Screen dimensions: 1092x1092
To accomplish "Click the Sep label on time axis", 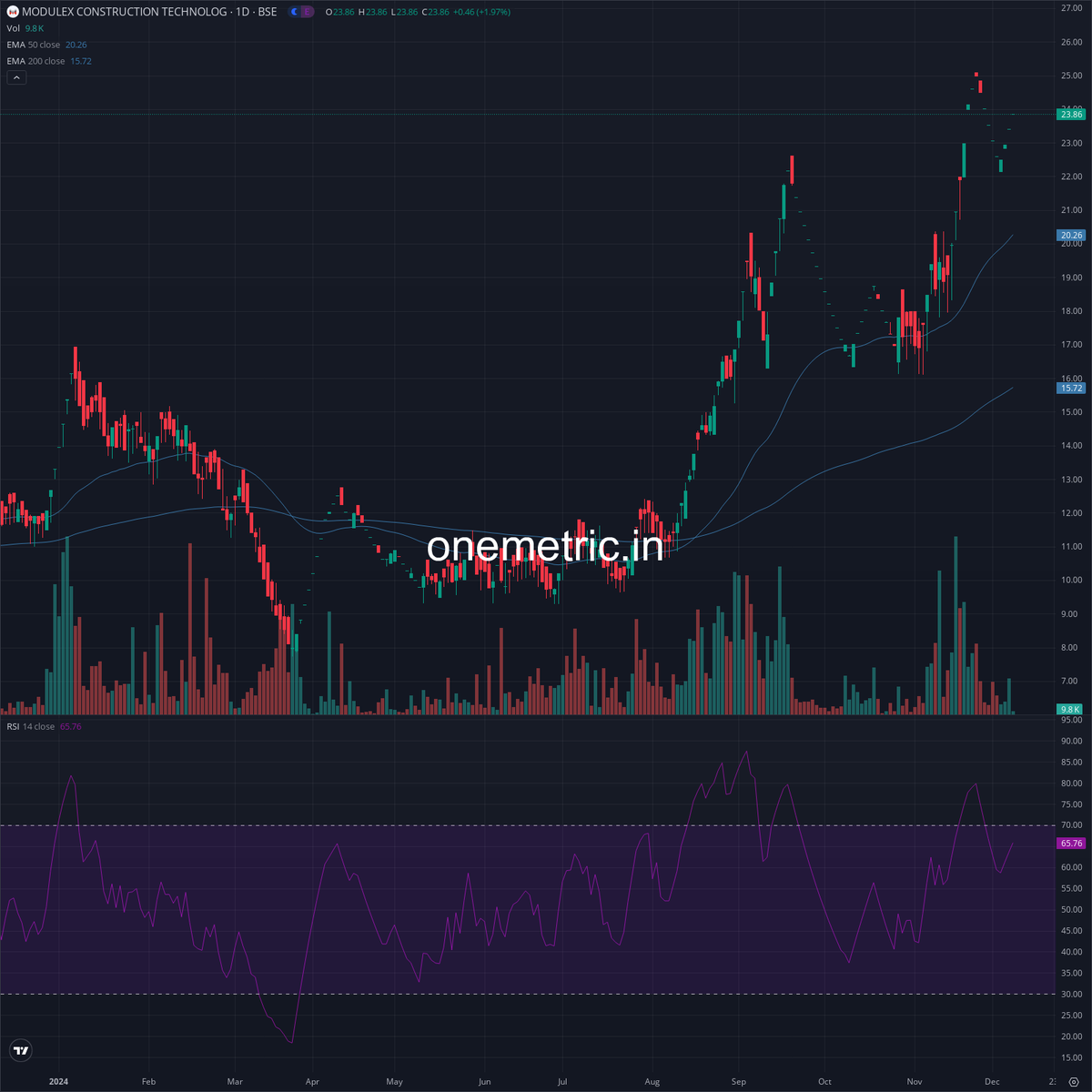I will point(738,1082).
